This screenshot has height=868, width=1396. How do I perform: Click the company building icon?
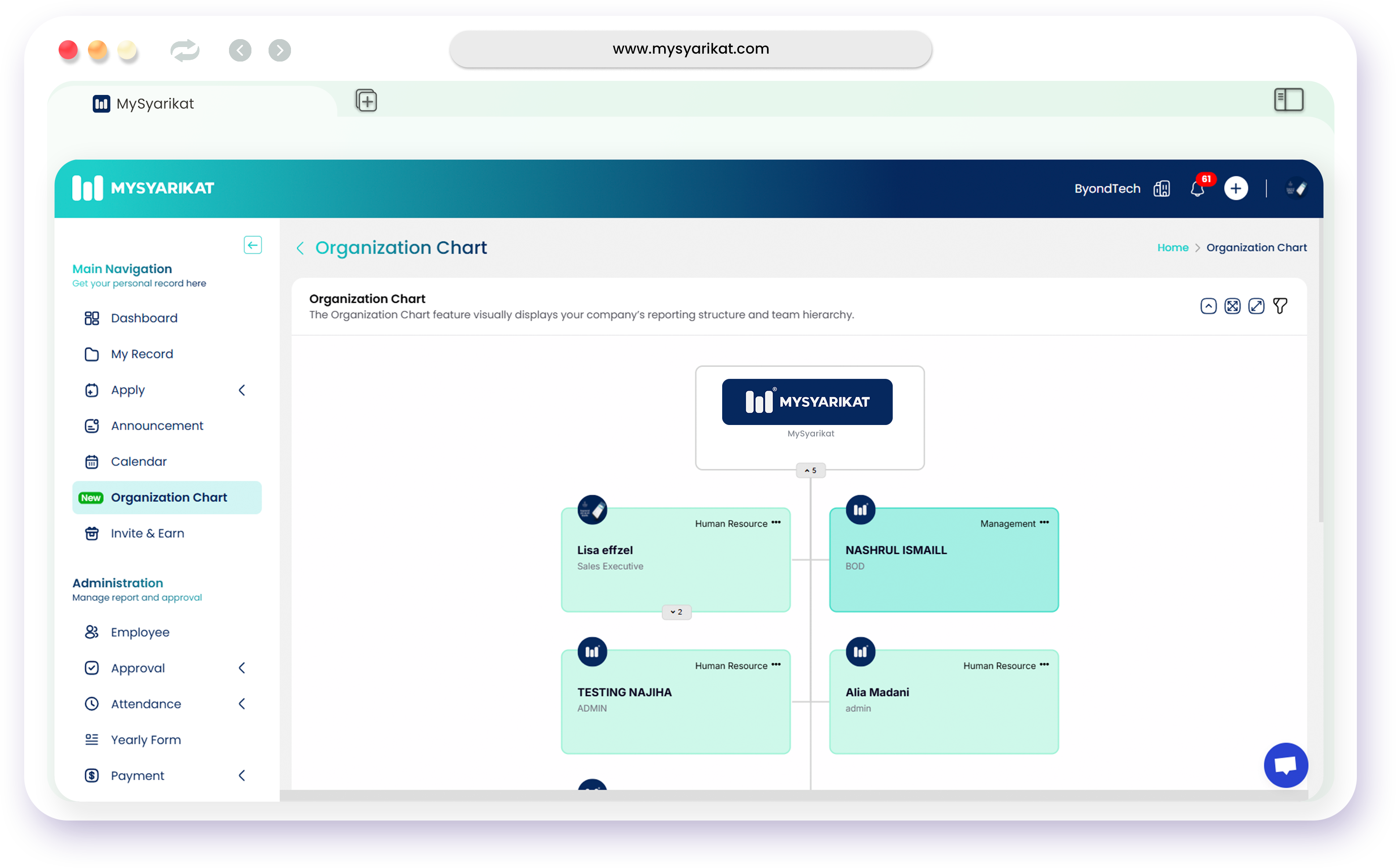tap(1161, 189)
